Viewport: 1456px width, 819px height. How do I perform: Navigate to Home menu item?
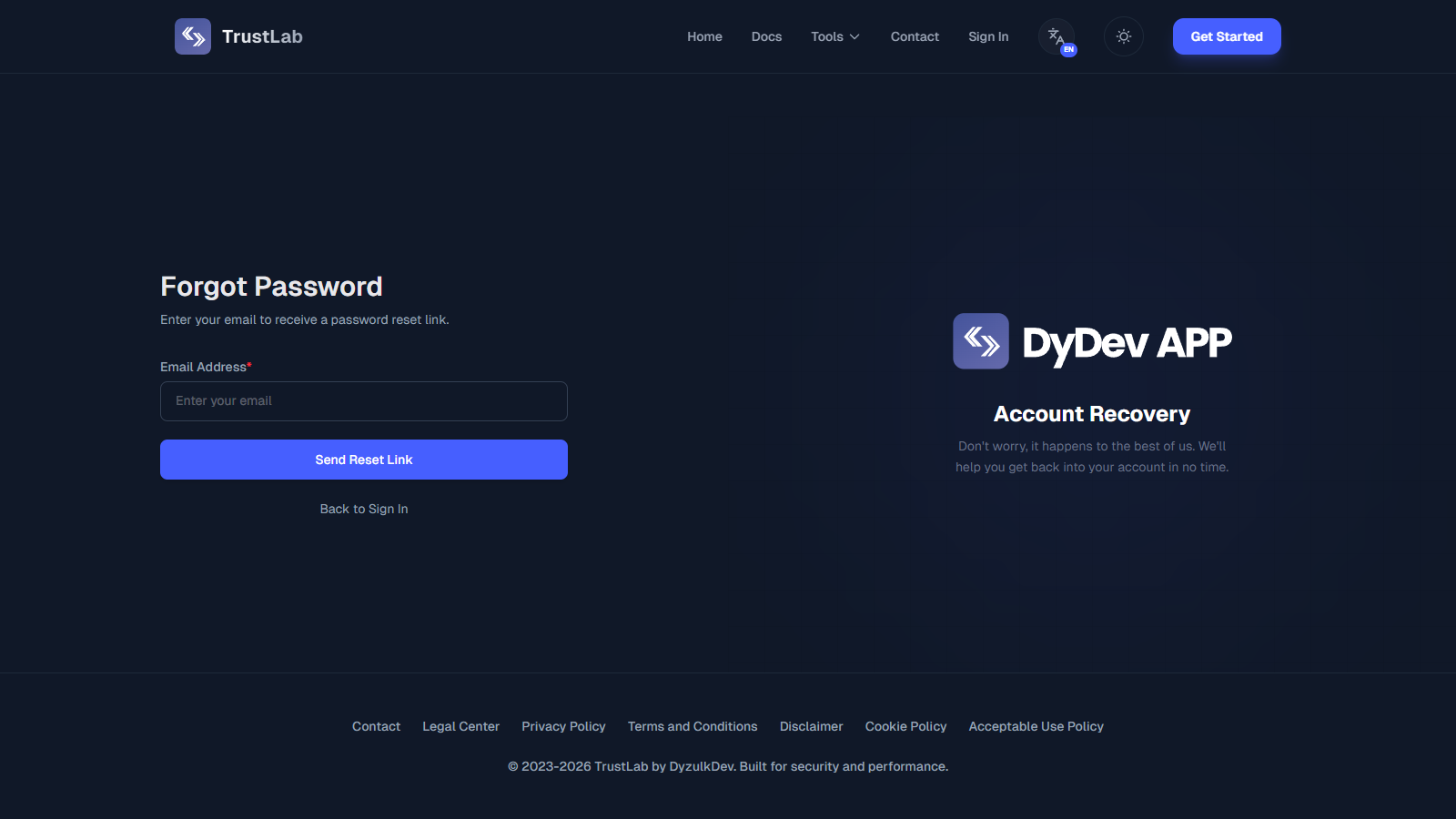(x=704, y=36)
